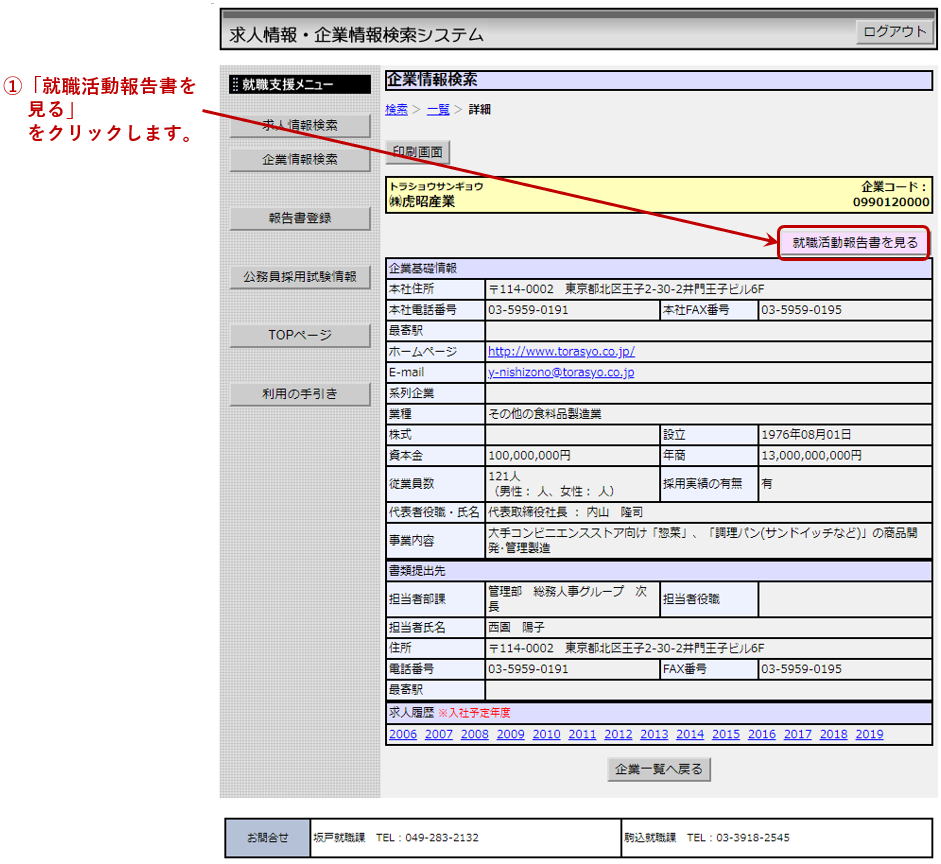Viewport: 941px width, 864px height.
Task: Open the 2006 job history link
Action: tap(403, 734)
